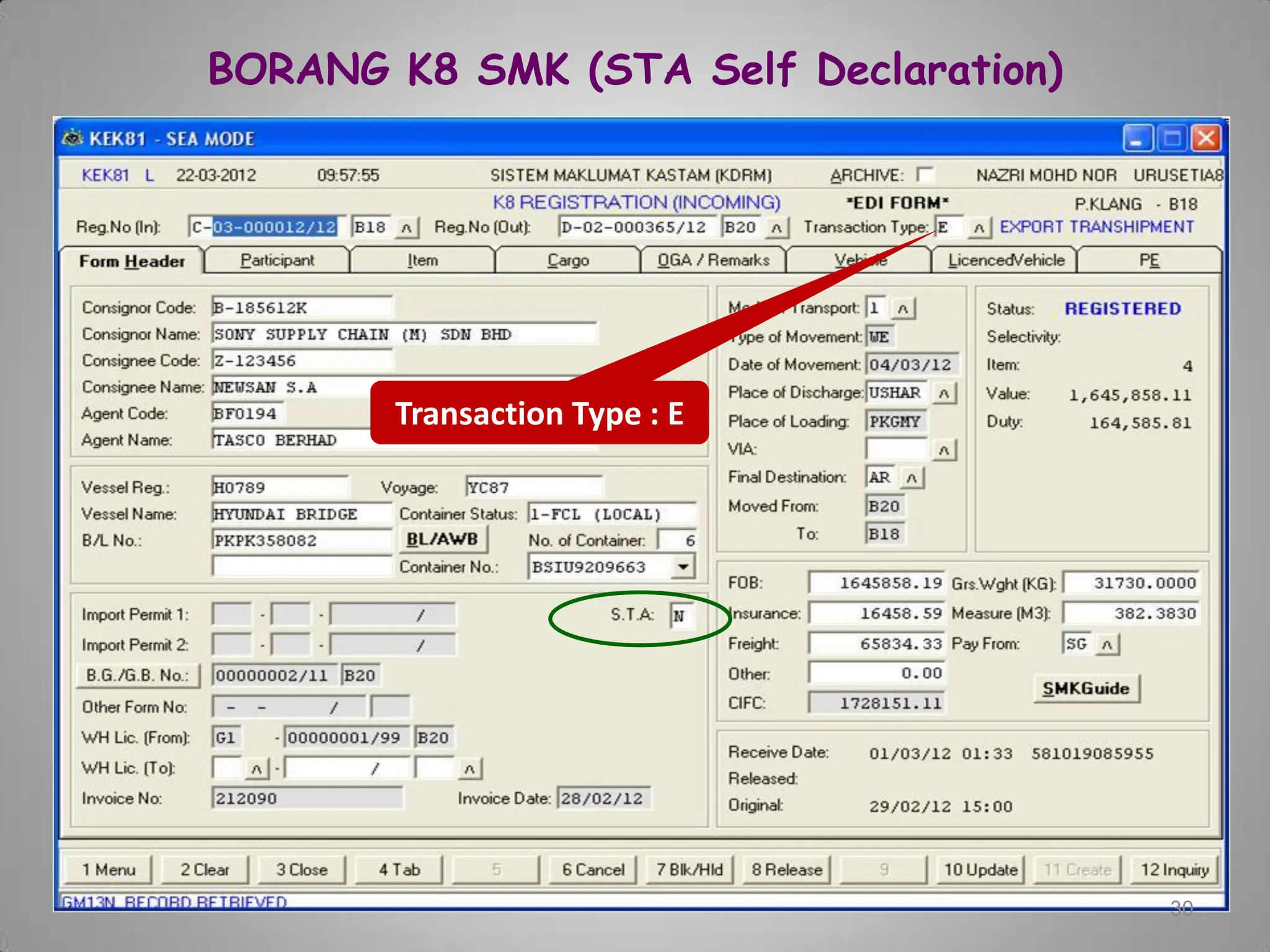Click the FOB amount field

[877, 583]
